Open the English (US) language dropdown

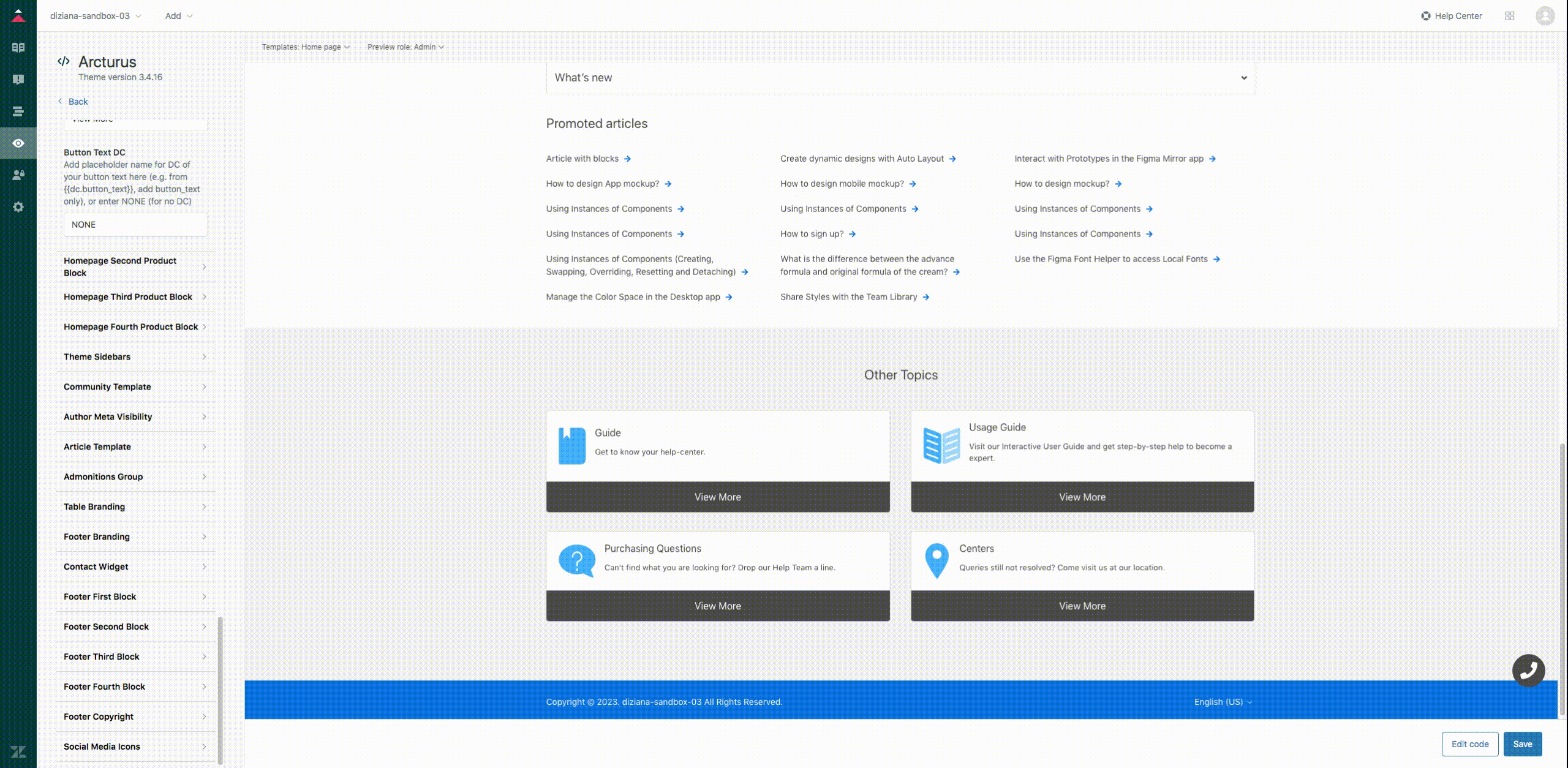[1223, 702]
